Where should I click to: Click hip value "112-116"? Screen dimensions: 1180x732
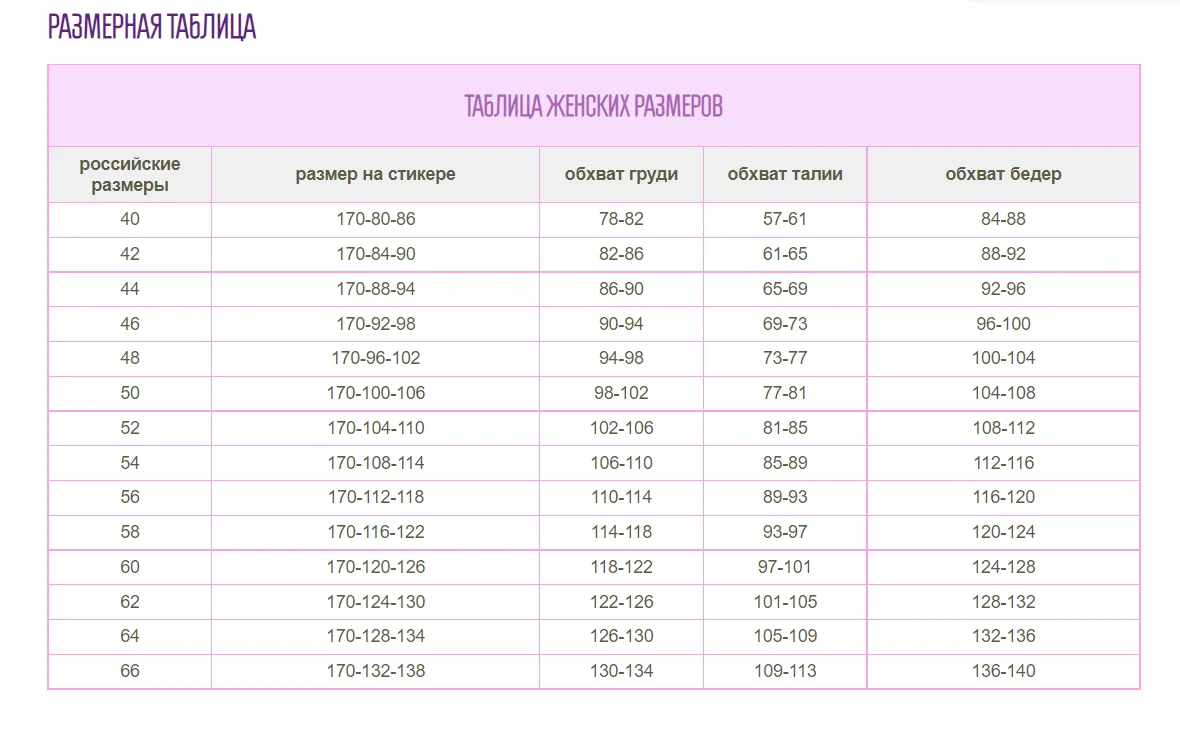pos(1003,463)
